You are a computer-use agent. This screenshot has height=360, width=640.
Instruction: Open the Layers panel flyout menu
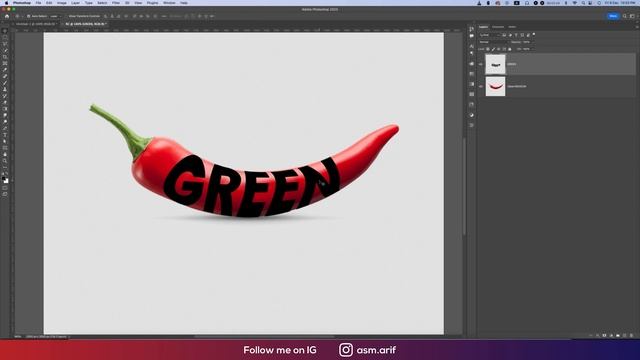click(636, 27)
